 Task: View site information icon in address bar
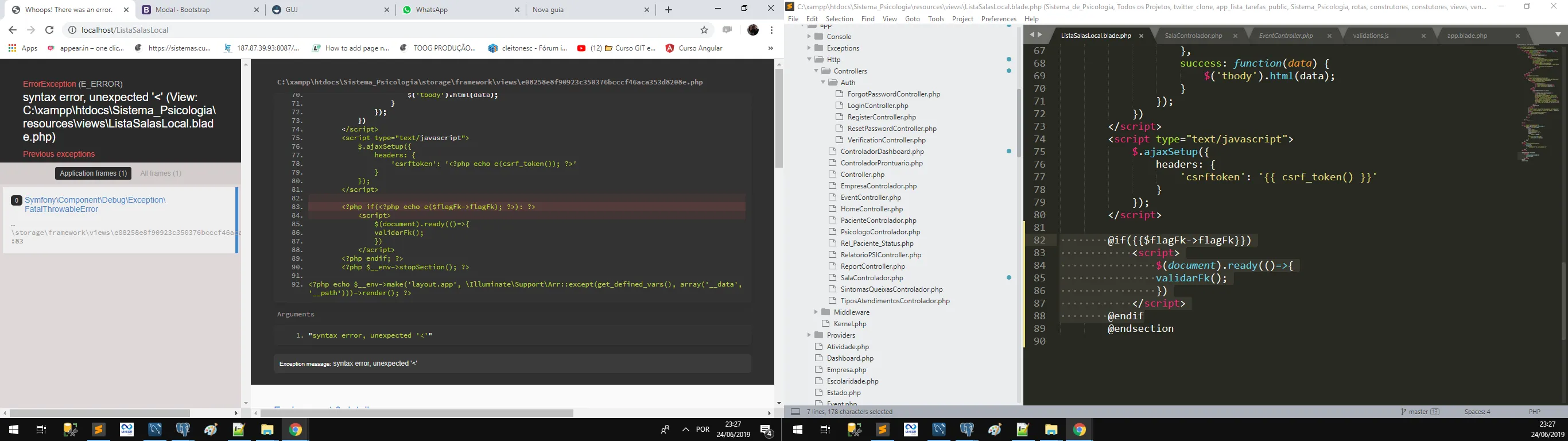point(71,30)
